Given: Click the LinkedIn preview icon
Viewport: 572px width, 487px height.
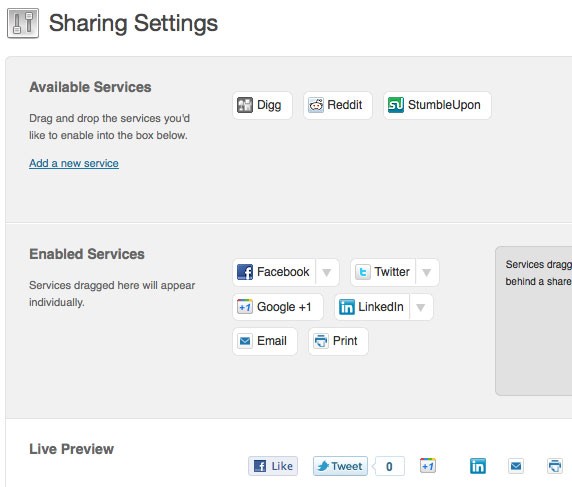Looking at the screenshot, I should pos(478,466).
